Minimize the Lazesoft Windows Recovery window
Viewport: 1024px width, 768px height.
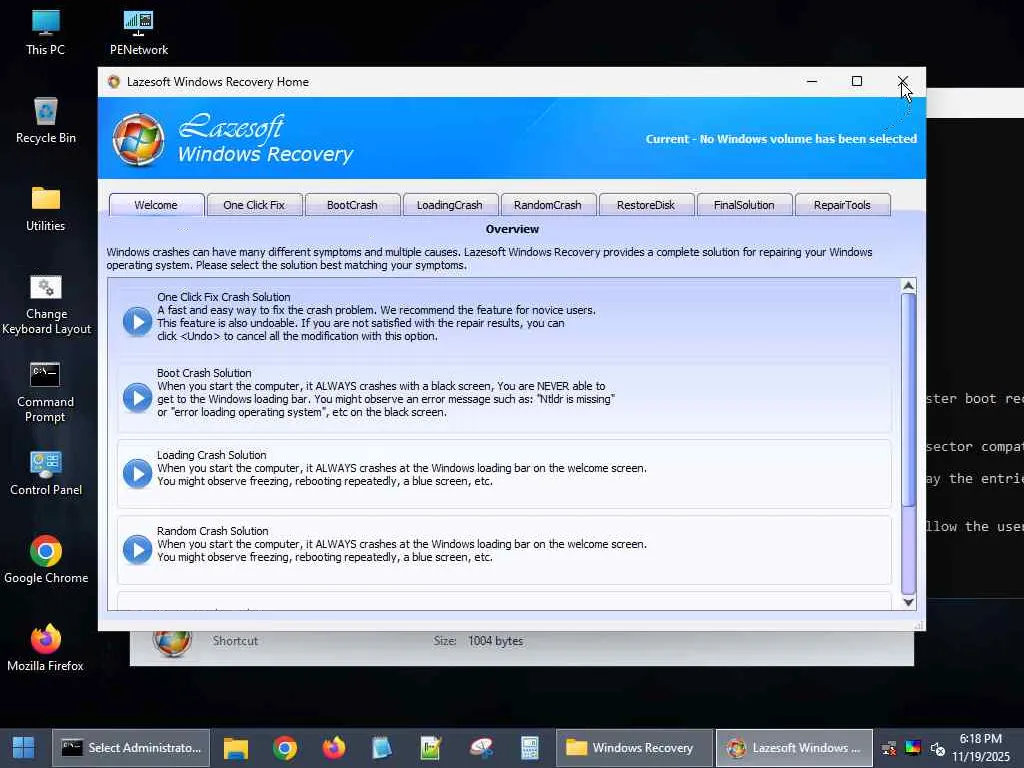(x=812, y=82)
